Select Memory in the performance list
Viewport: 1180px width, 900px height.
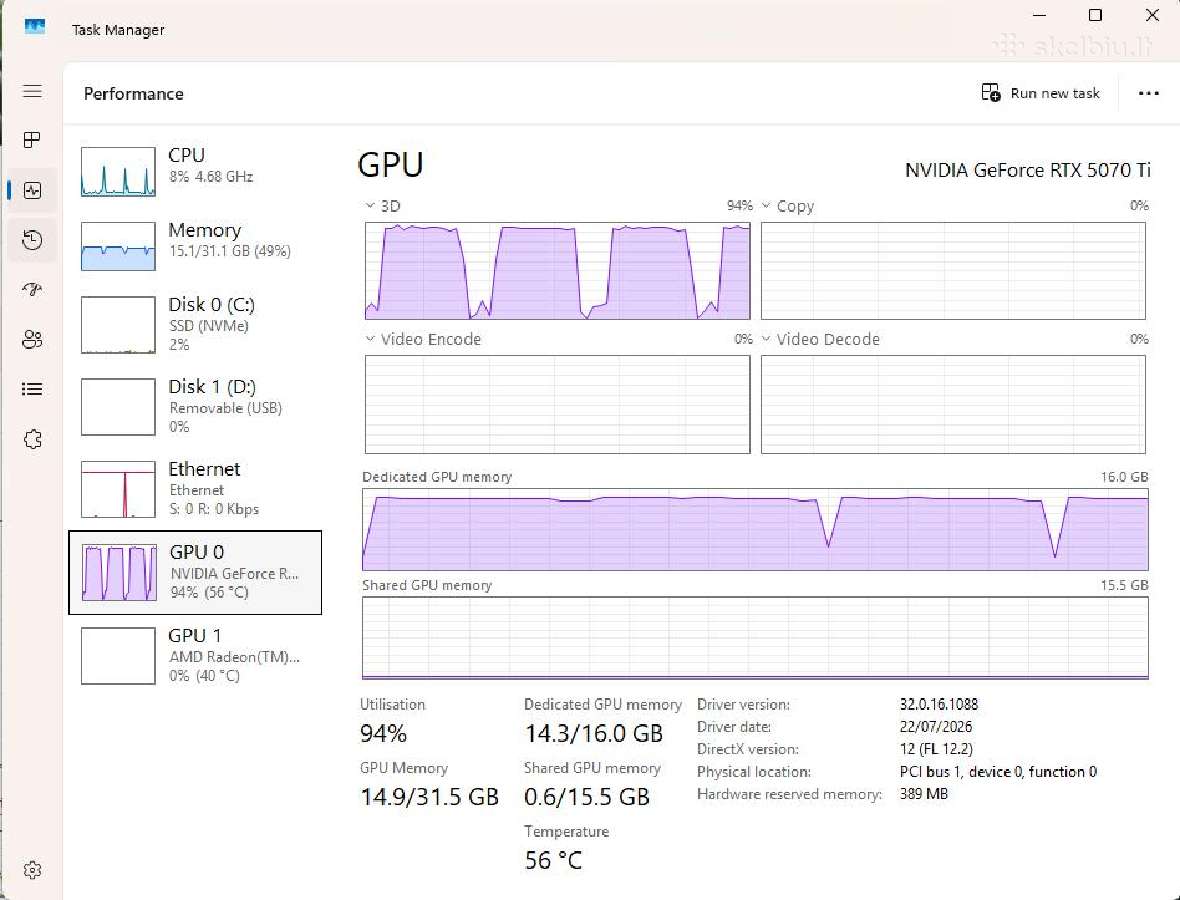click(x=195, y=246)
